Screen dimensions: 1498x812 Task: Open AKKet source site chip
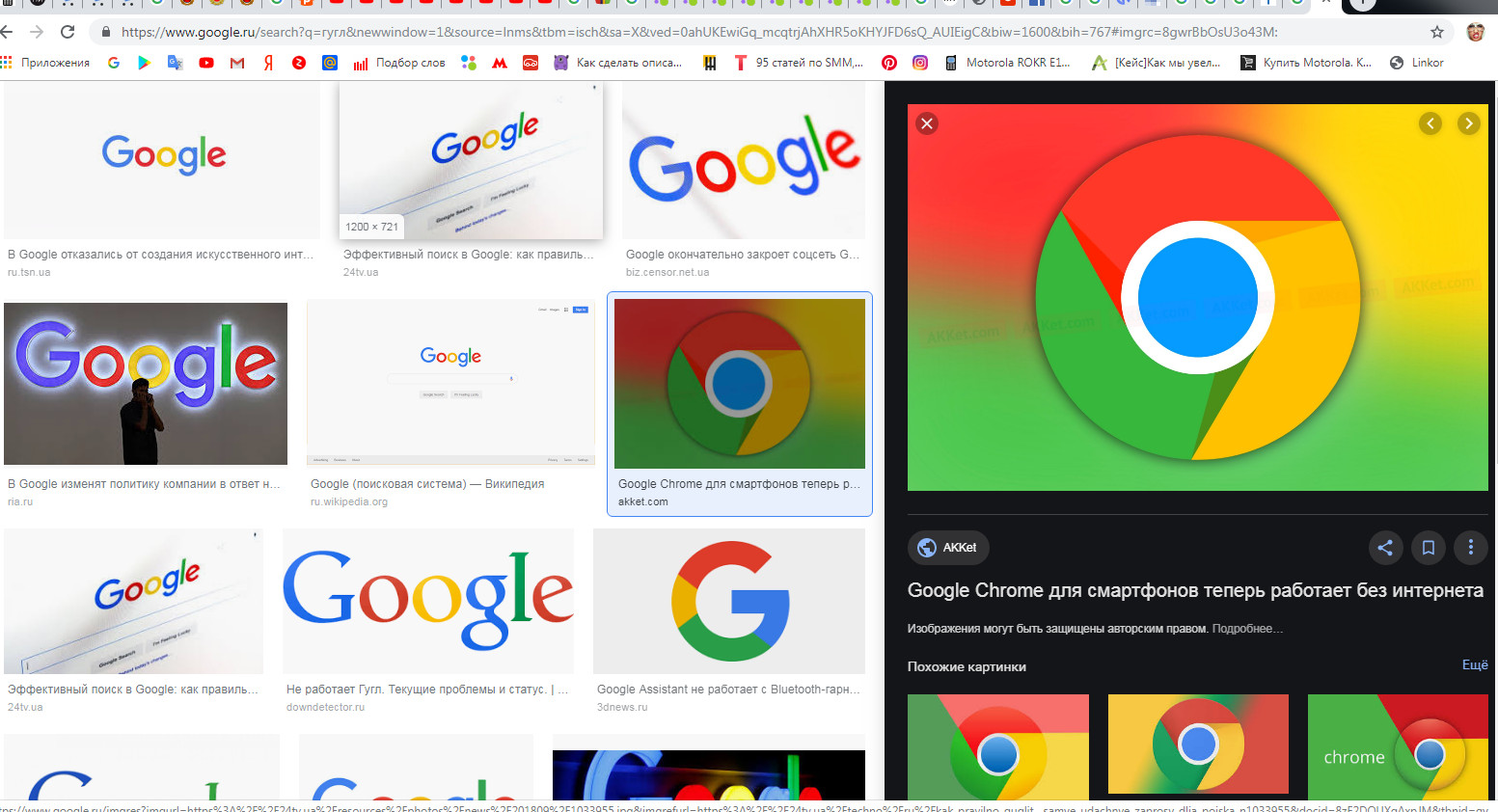click(948, 548)
